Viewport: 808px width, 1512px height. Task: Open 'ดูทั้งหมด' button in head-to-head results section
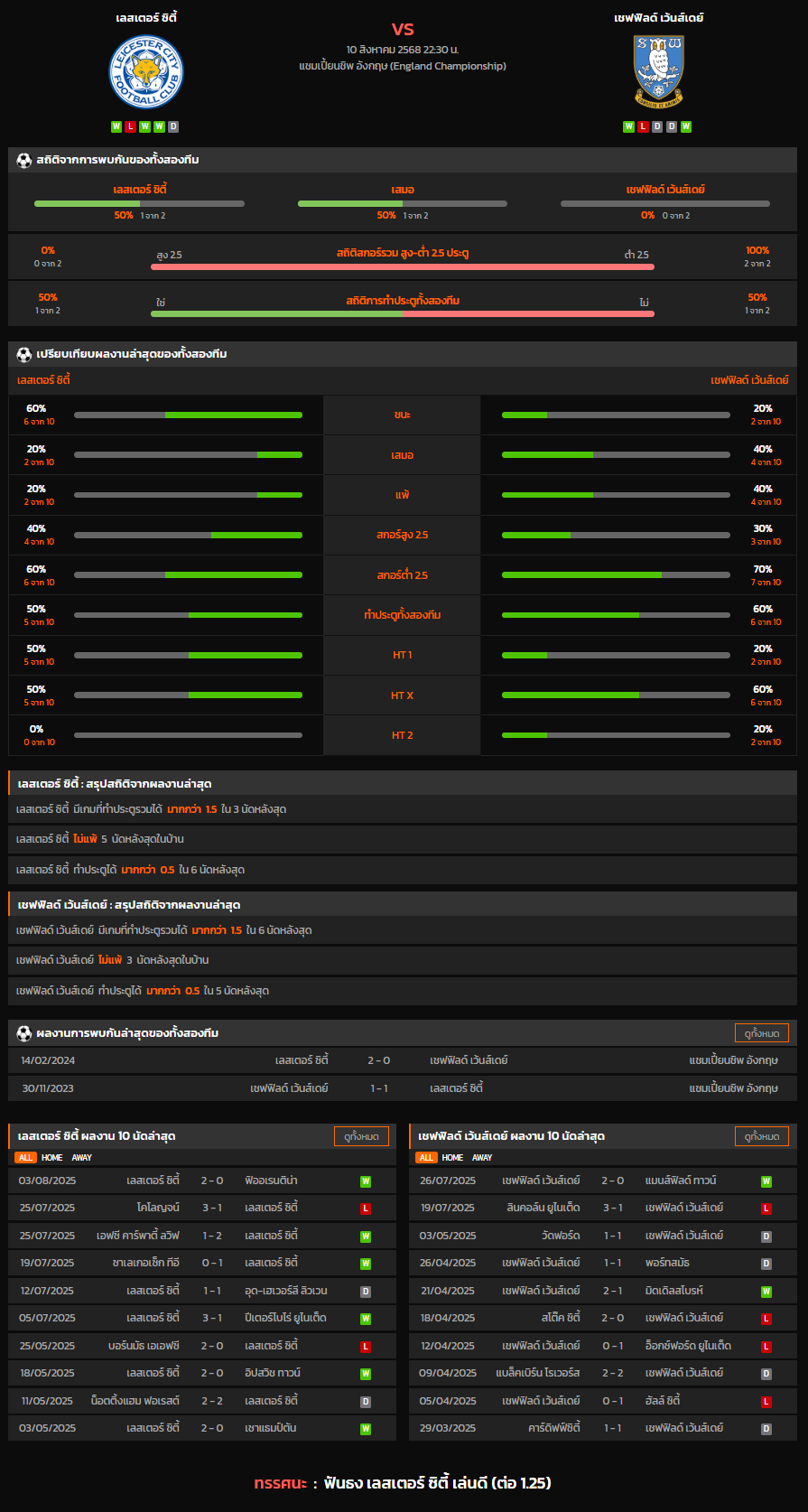[x=762, y=1032]
